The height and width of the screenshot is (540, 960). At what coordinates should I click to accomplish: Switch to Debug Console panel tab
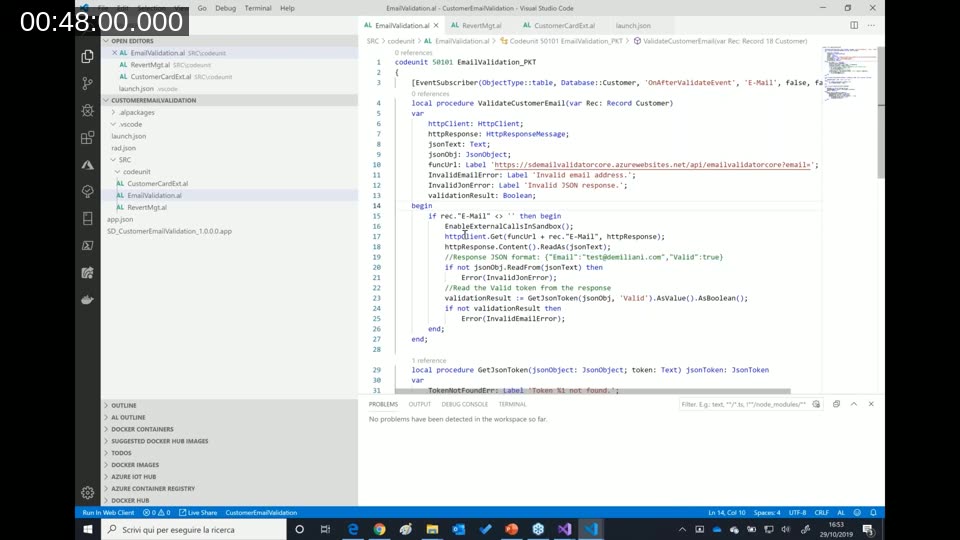465,404
